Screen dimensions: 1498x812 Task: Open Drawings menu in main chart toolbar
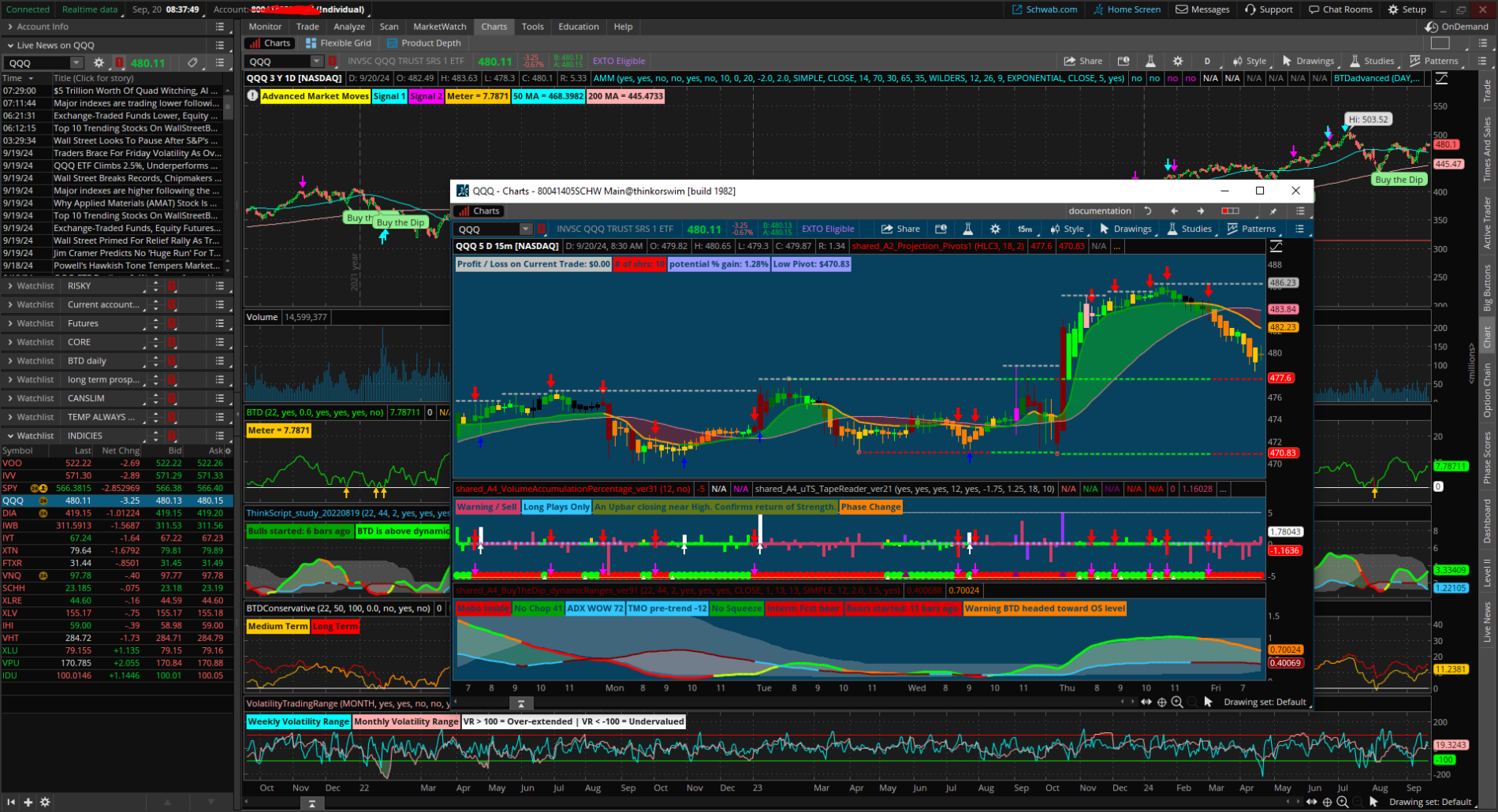click(1308, 61)
